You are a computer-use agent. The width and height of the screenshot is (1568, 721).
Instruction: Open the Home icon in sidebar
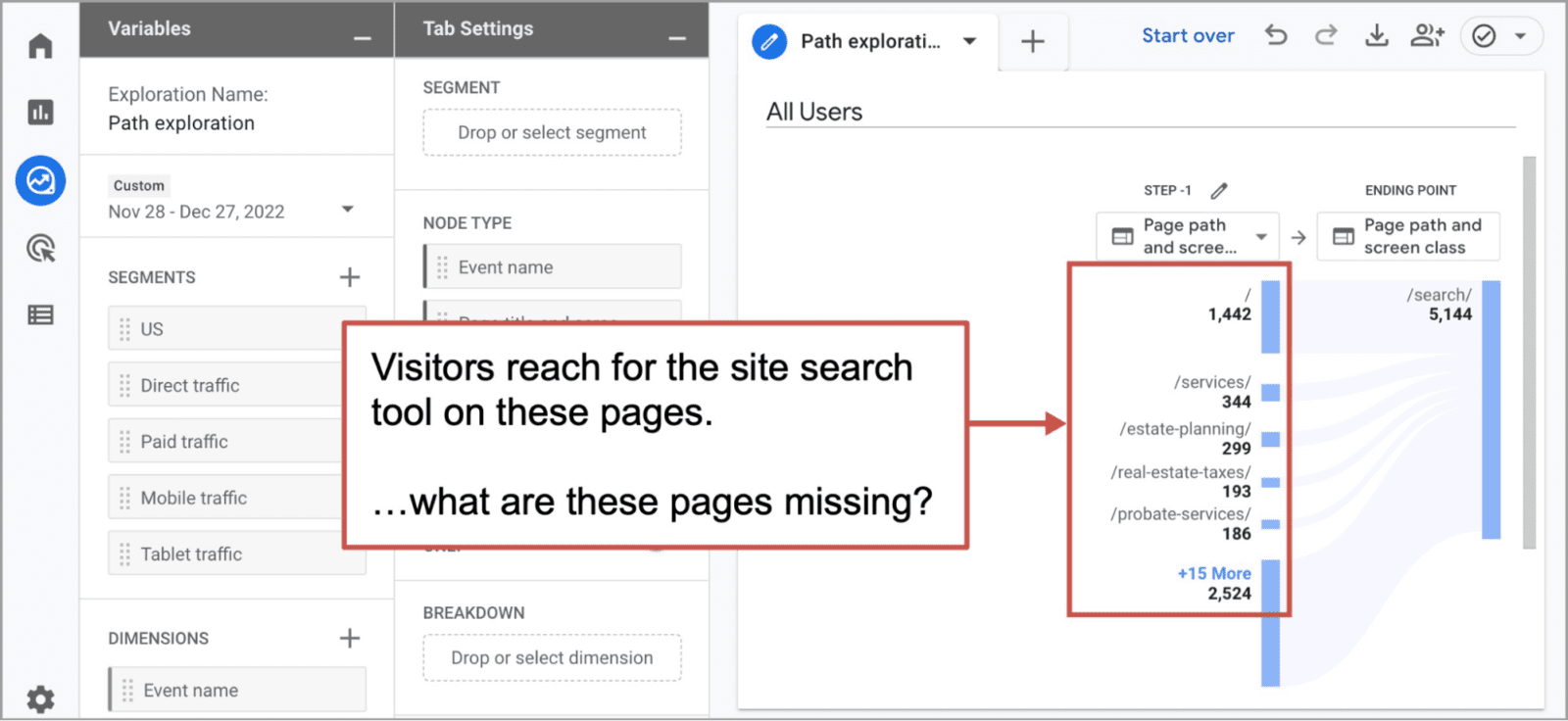point(40,46)
